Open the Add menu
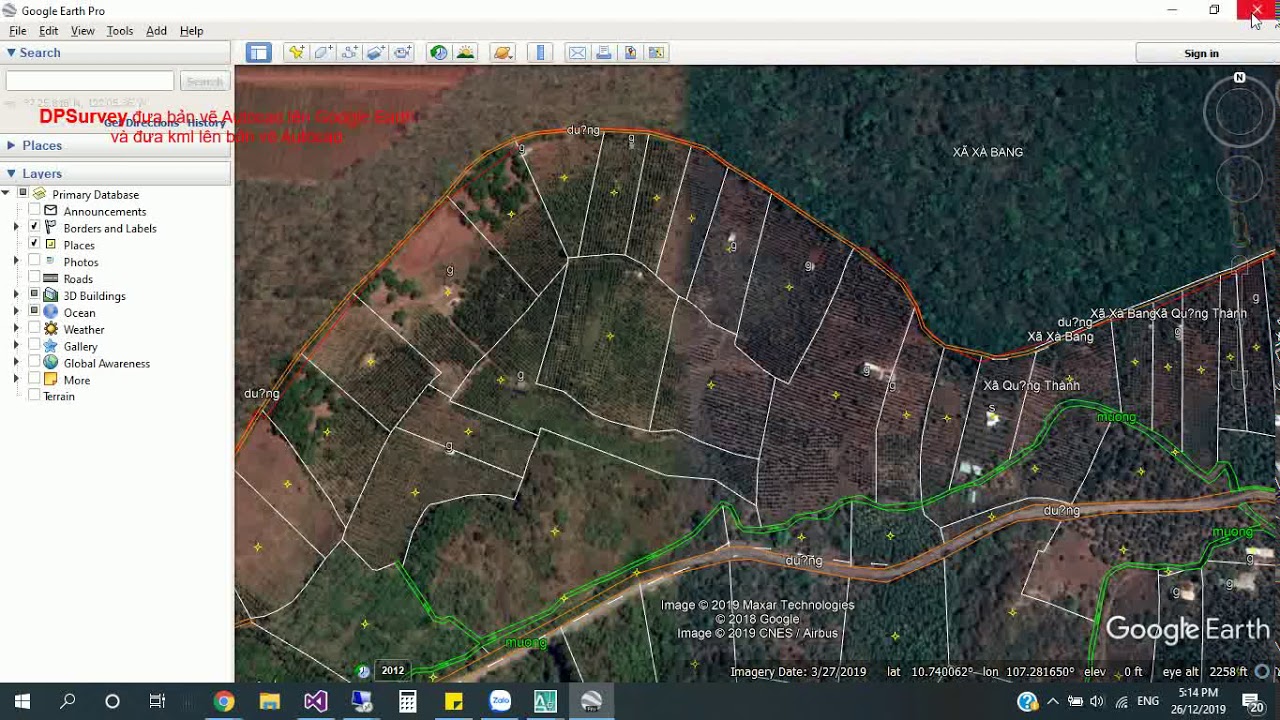1280x720 pixels. click(156, 31)
